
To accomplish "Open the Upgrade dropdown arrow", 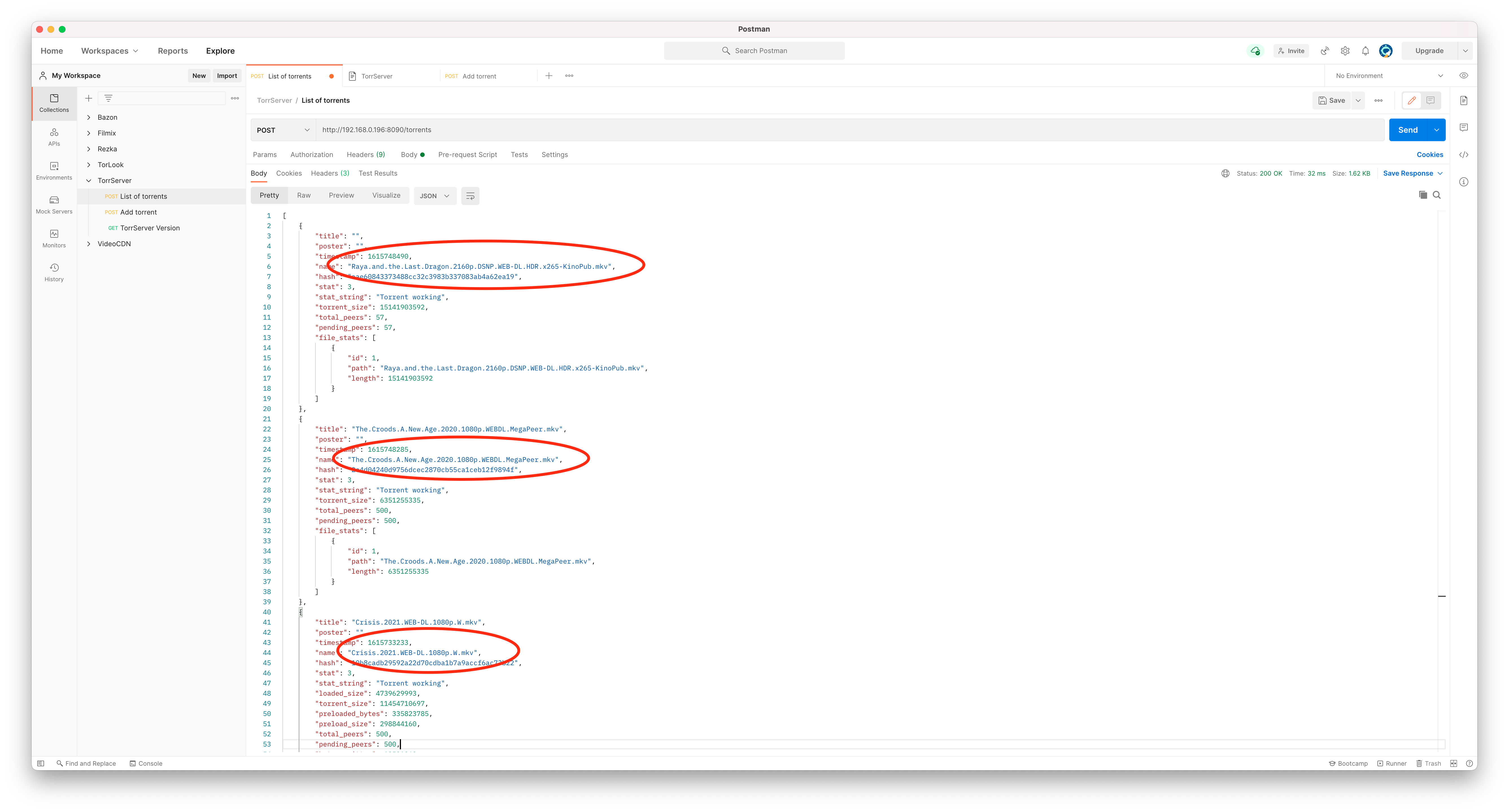I will tap(1465, 51).
